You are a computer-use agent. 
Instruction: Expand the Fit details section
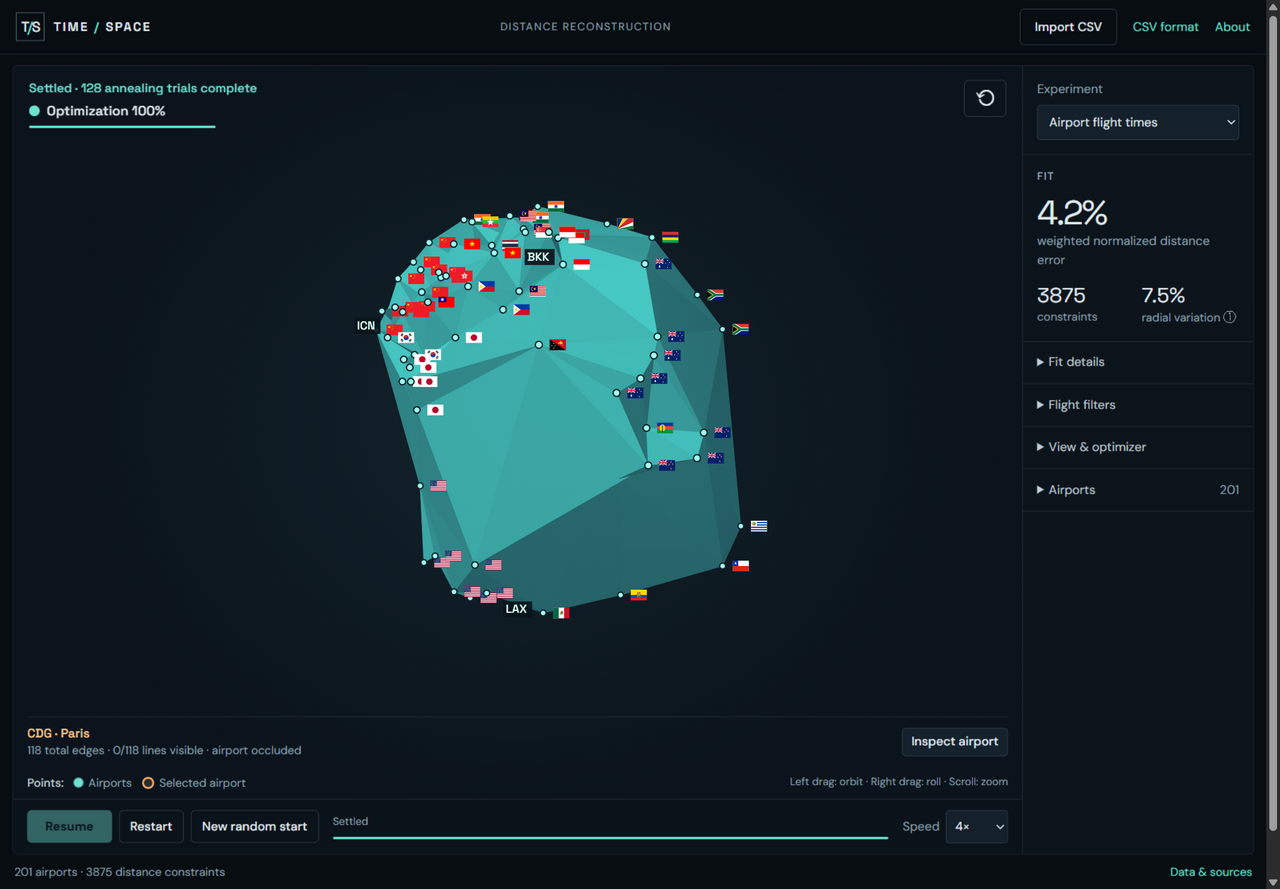[x=1138, y=362]
